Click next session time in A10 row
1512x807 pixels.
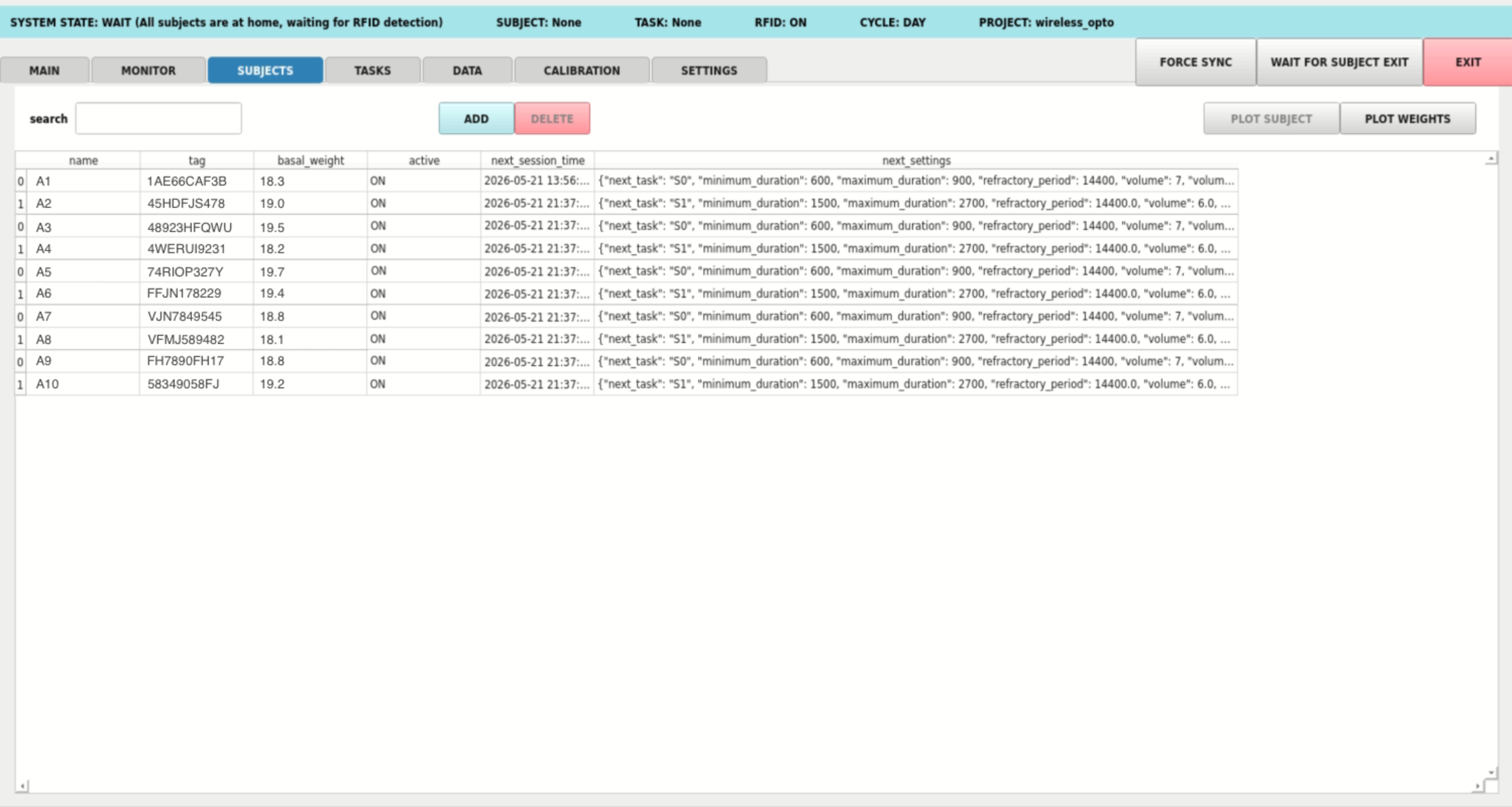tap(538, 384)
